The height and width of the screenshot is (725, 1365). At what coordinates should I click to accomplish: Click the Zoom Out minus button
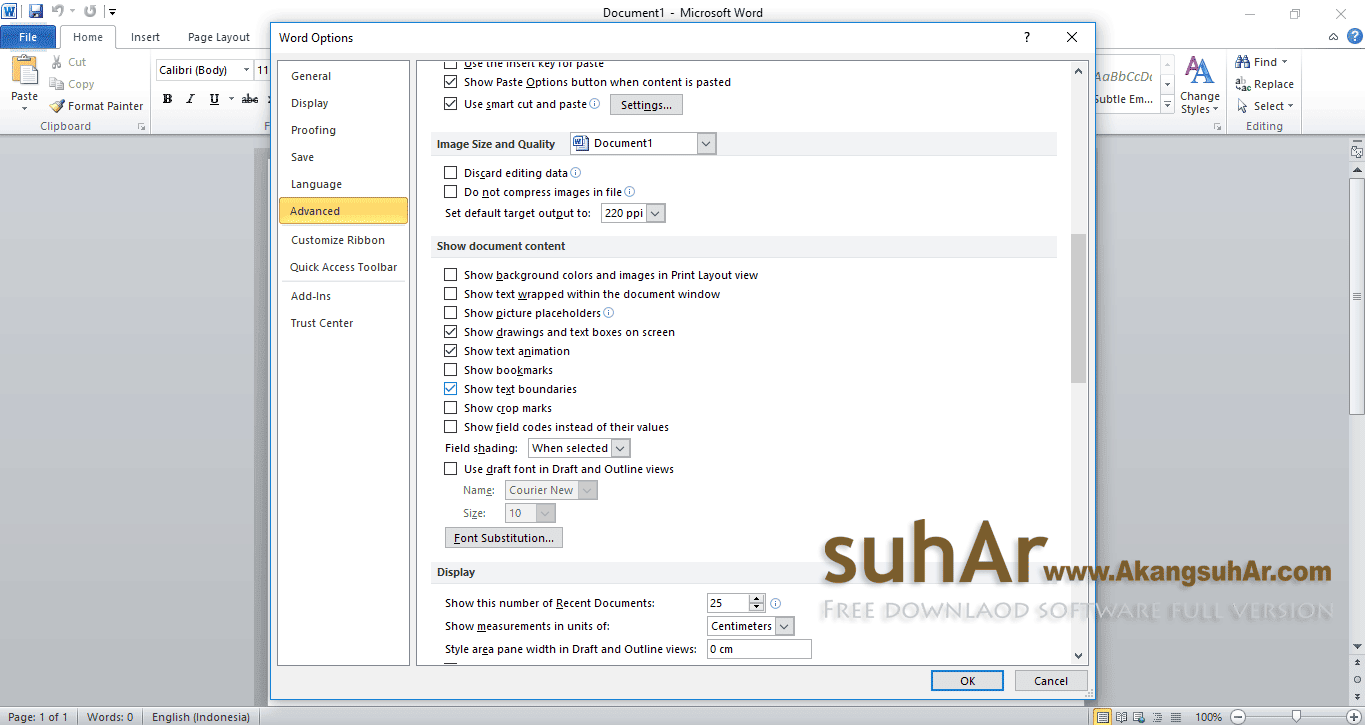click(1238, 717)
